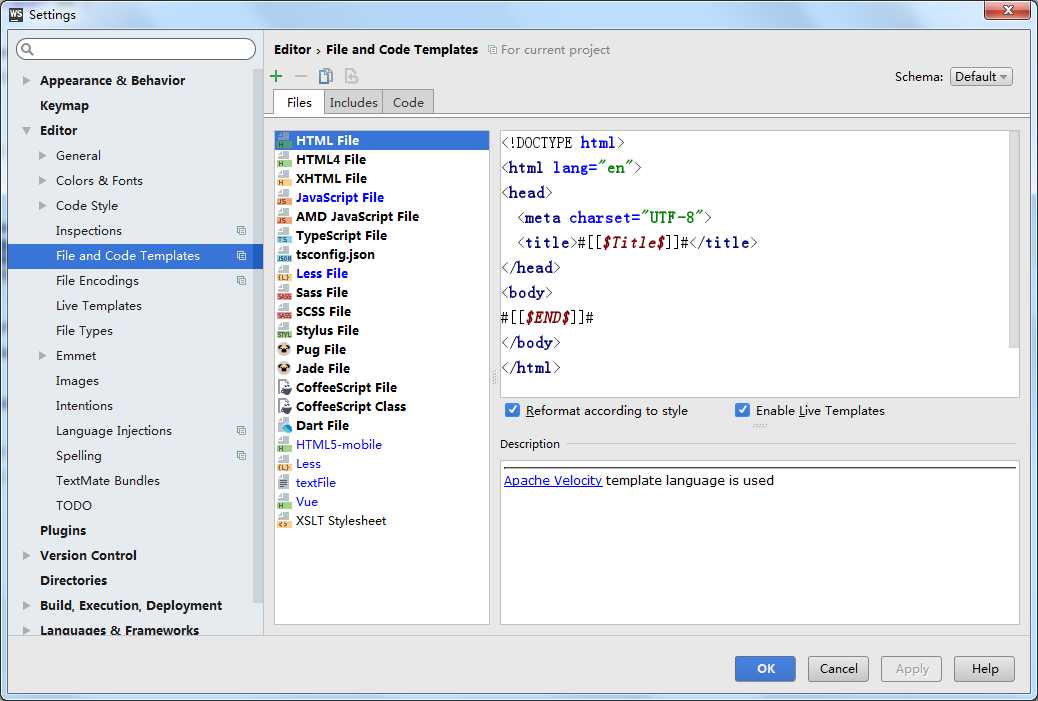Viewport: 1038px width, 701px height.
Task: Expand the Code Style arrow
Action: pyautogui.click(x=42, y=206)
